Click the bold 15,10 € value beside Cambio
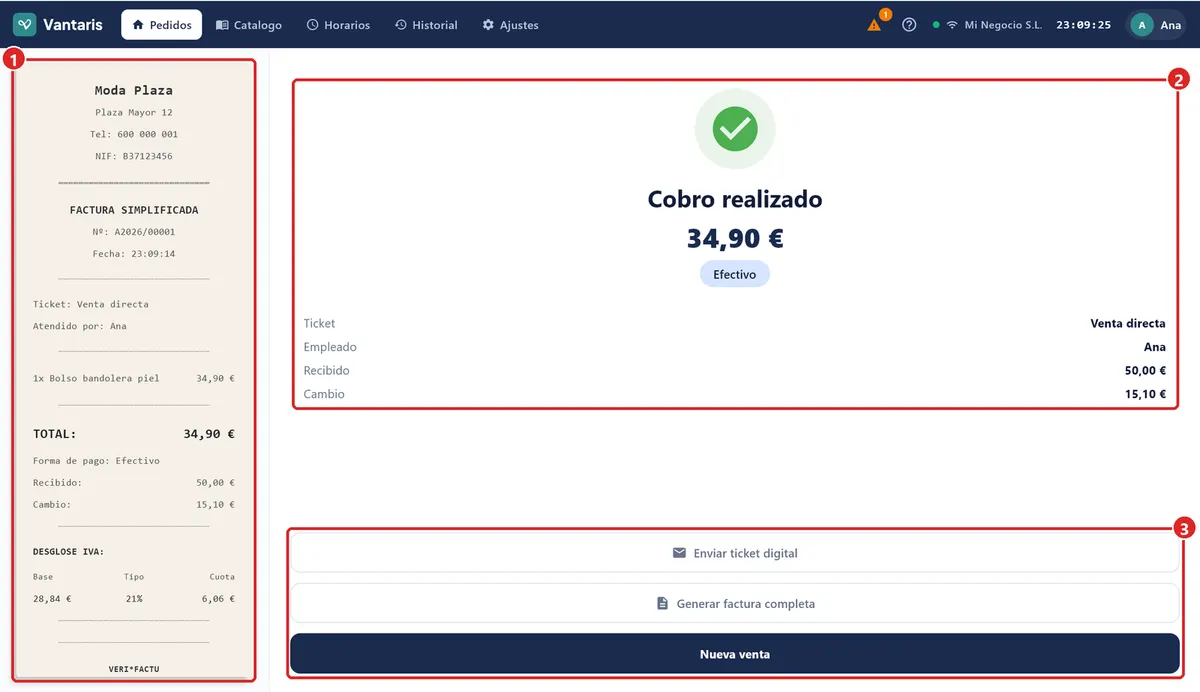This screenshot has height=692, width=1200. pyautogui.click(x=1145, y=394)
